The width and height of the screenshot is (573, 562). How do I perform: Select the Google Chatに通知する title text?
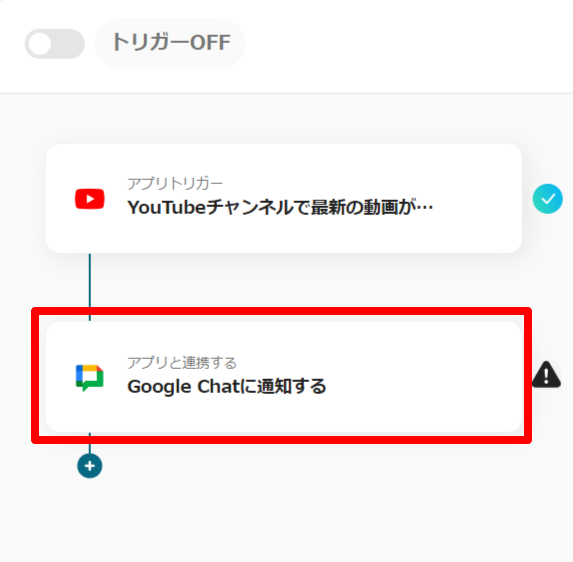(x=227, y=387)
